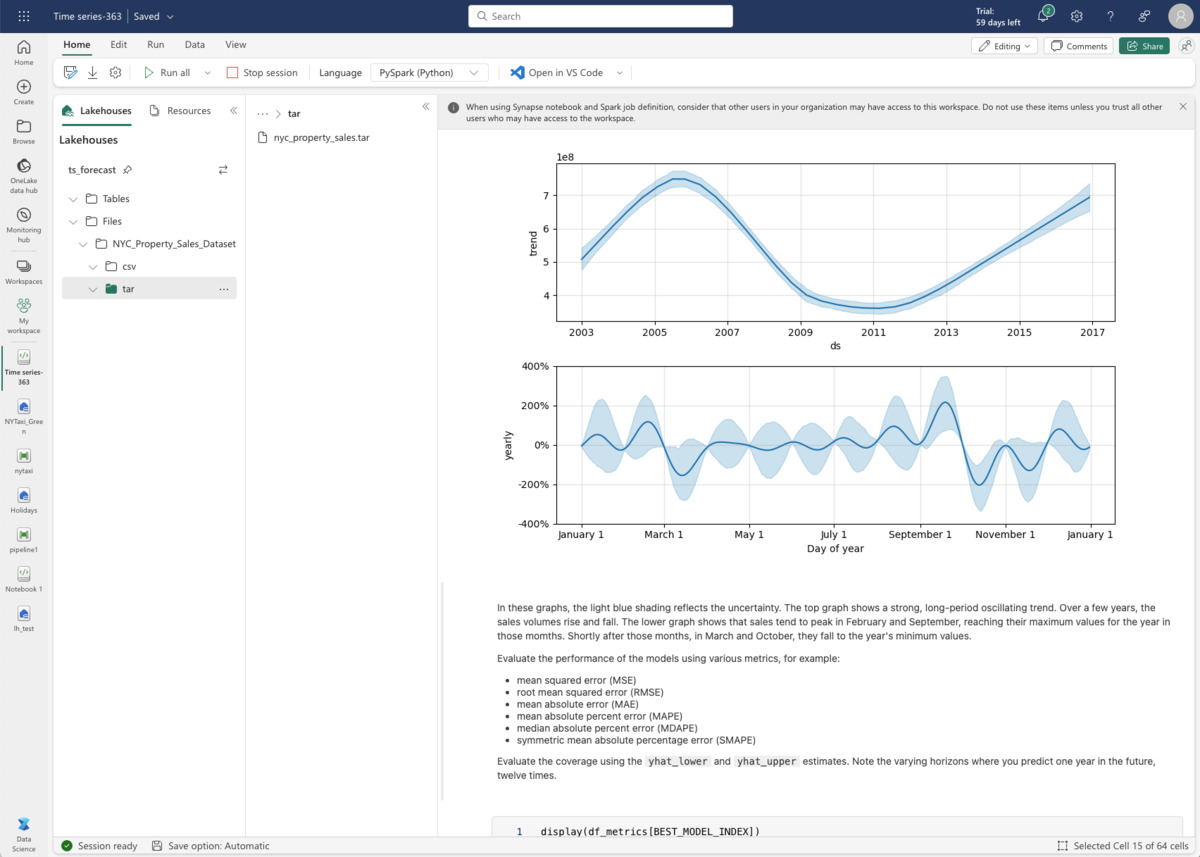Open the View menu
1200x857 pixels.
235,44
